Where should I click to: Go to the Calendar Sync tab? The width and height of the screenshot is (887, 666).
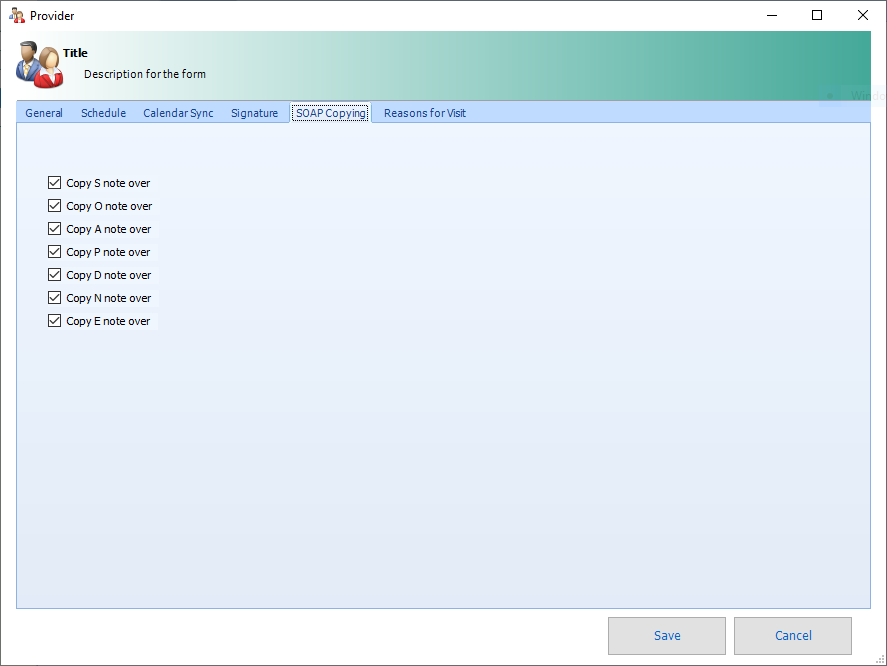coord(178,113)
